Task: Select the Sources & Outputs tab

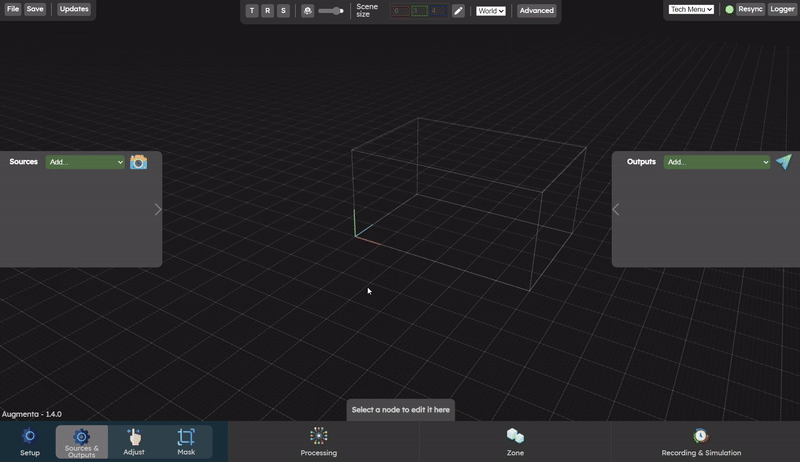Action: (82, 442)
